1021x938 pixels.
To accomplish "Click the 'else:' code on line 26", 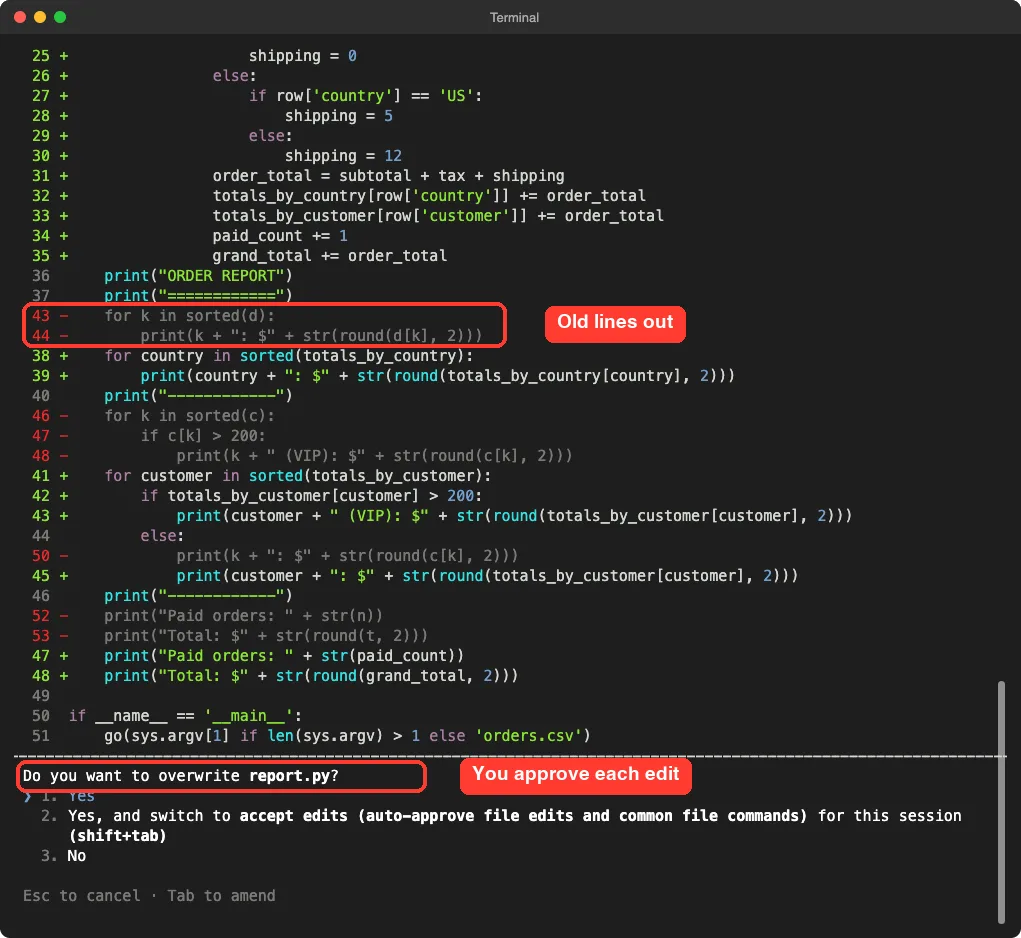I will coord(234,76).
